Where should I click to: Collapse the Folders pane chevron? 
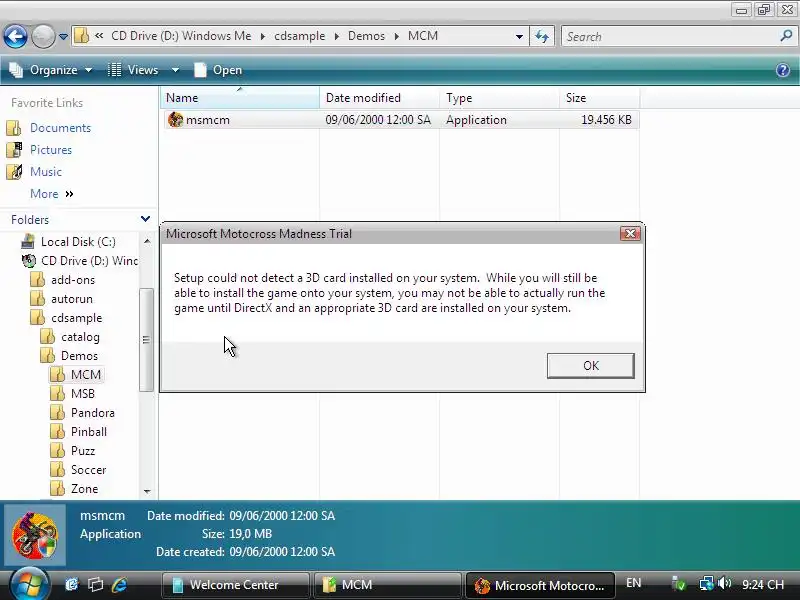tap(145, 219)
